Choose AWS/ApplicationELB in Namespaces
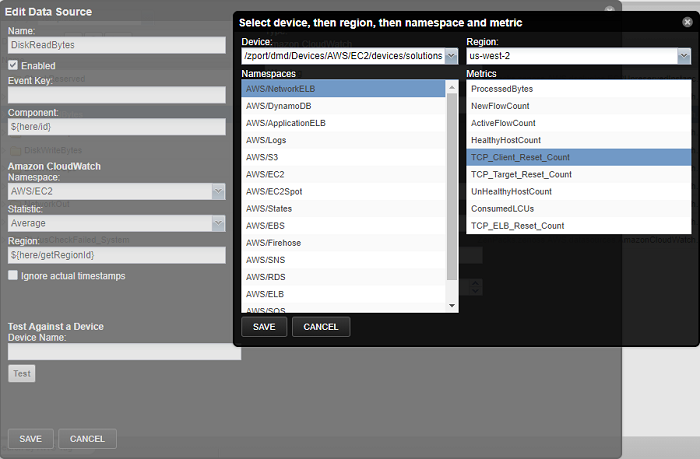Image resolution: width=700 pixels, height=459 pixels. click(x=343, y=123)
